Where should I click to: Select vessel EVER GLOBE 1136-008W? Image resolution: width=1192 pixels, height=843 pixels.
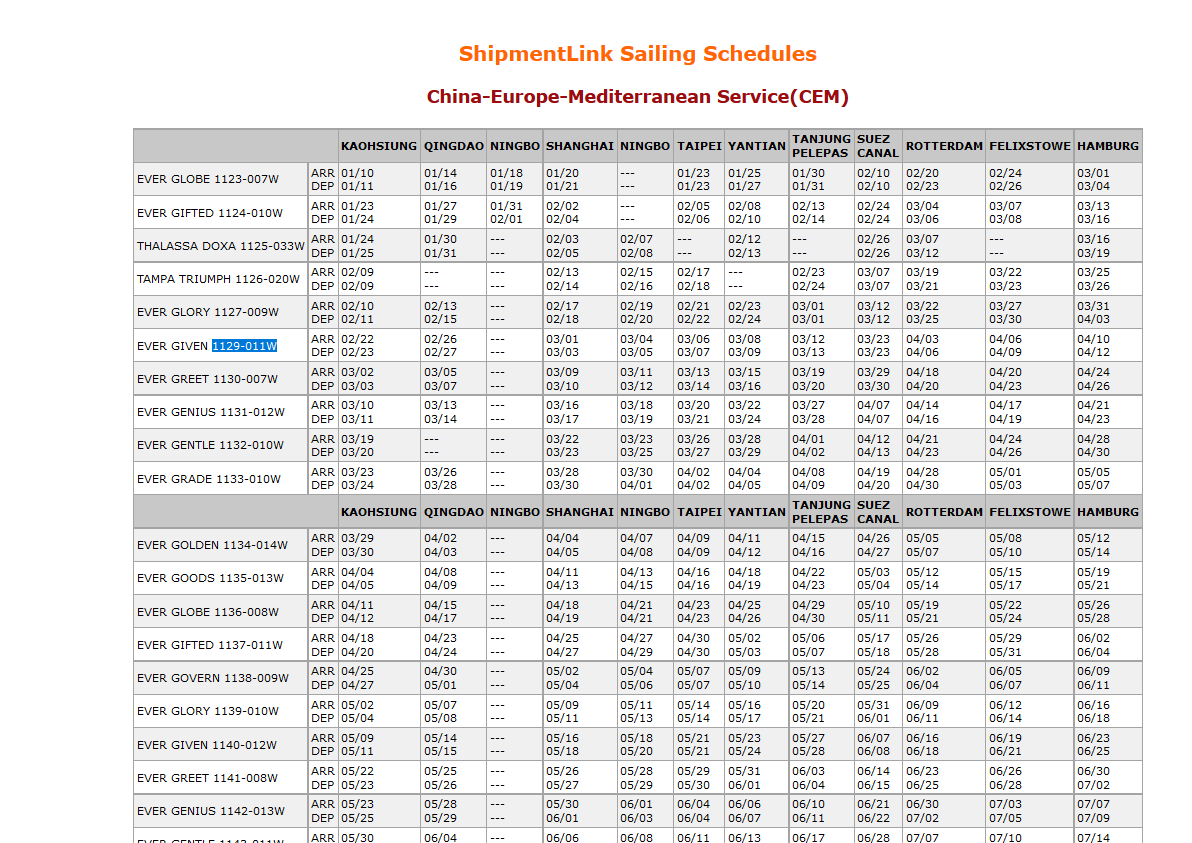click(x=208, y=612)
